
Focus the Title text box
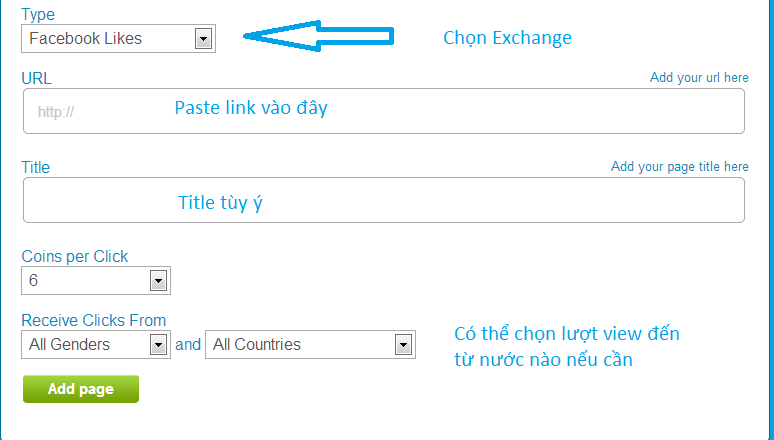pyautogui.click(x=383, y=200)
